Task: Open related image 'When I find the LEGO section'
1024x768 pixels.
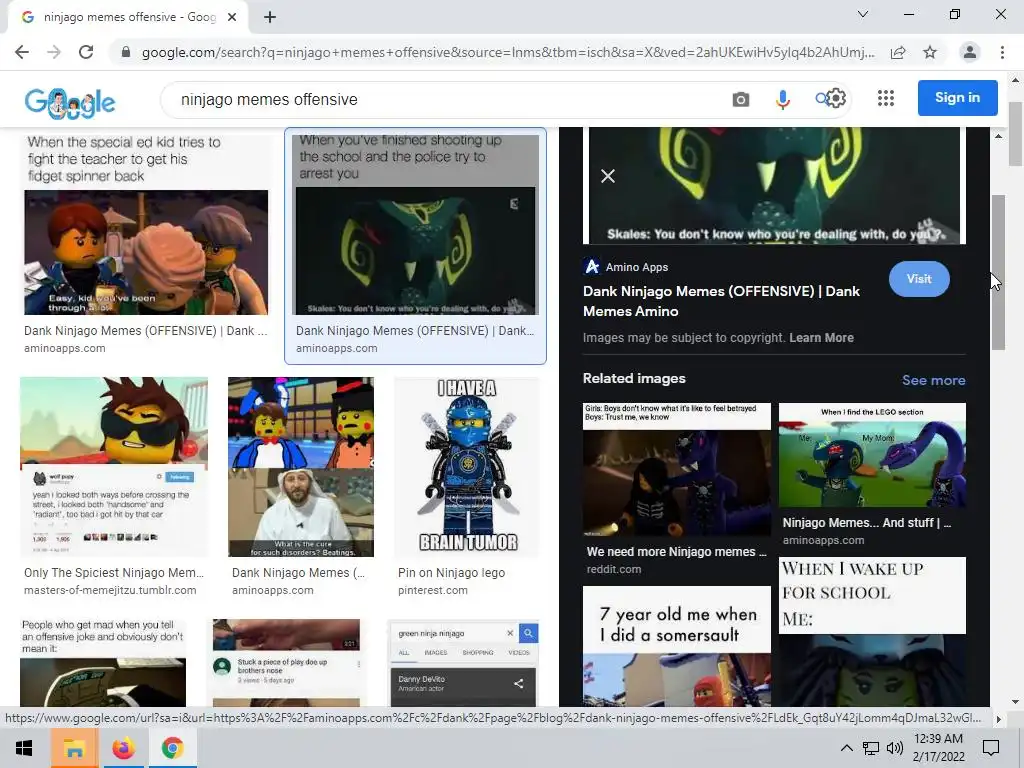Action: pyautogui.click(x=872, y=455)
